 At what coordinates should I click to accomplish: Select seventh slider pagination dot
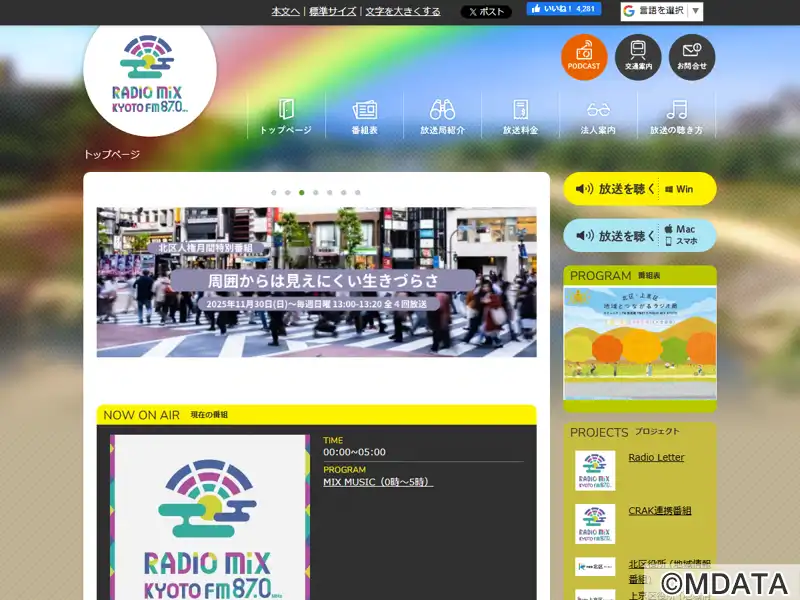pyautogui.click(x=358, y=192)
